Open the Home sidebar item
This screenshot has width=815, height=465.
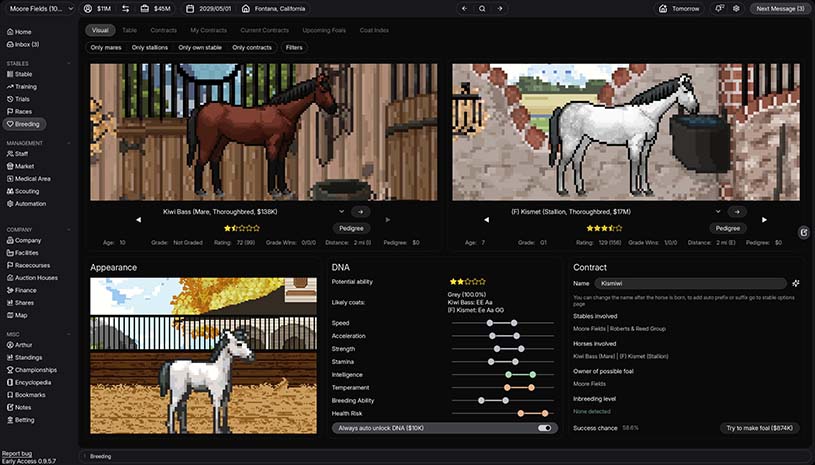pyautogui.click(x=19, y=32)
